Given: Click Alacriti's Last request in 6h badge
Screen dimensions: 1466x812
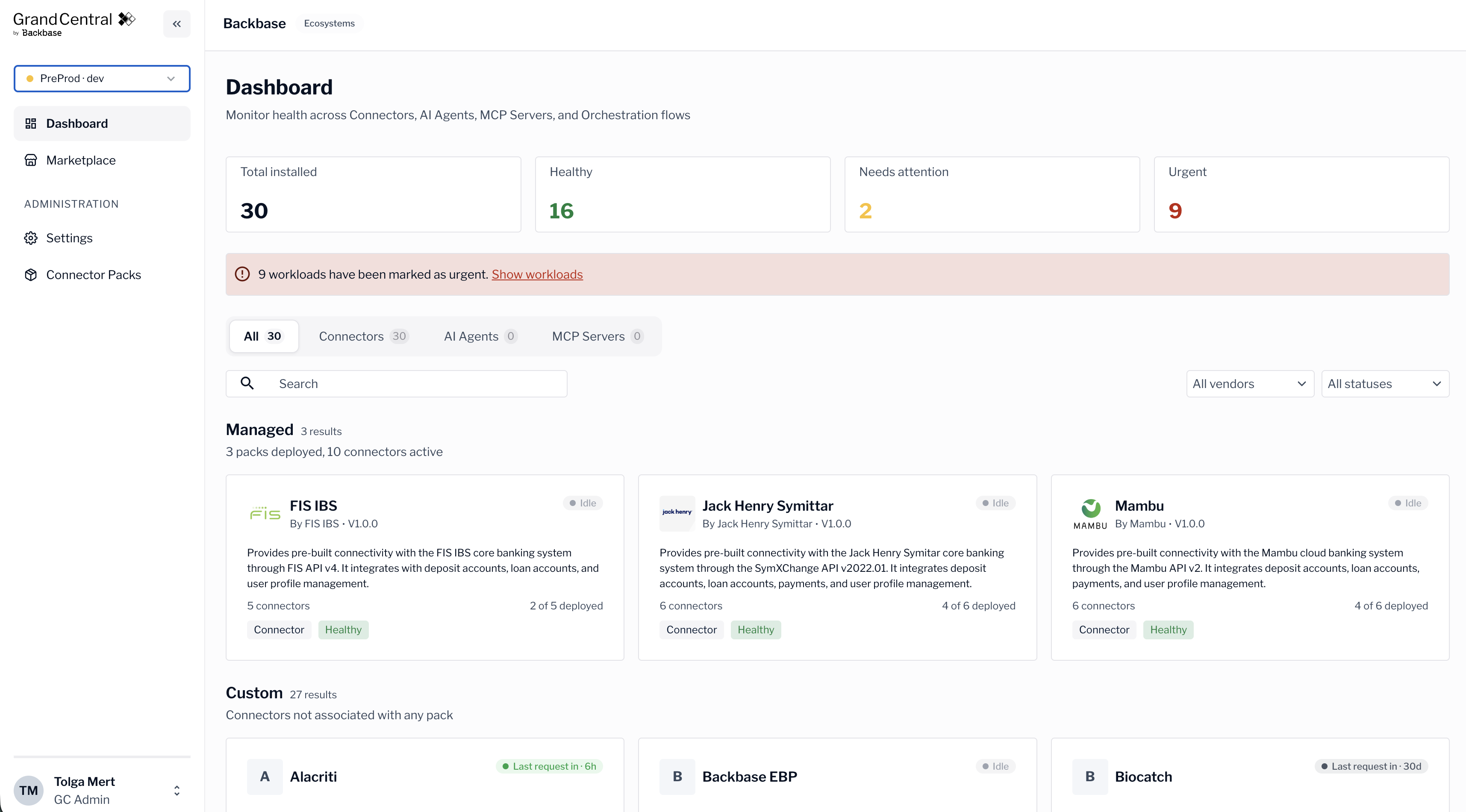Looking at the screenshot, I should 549,766.
